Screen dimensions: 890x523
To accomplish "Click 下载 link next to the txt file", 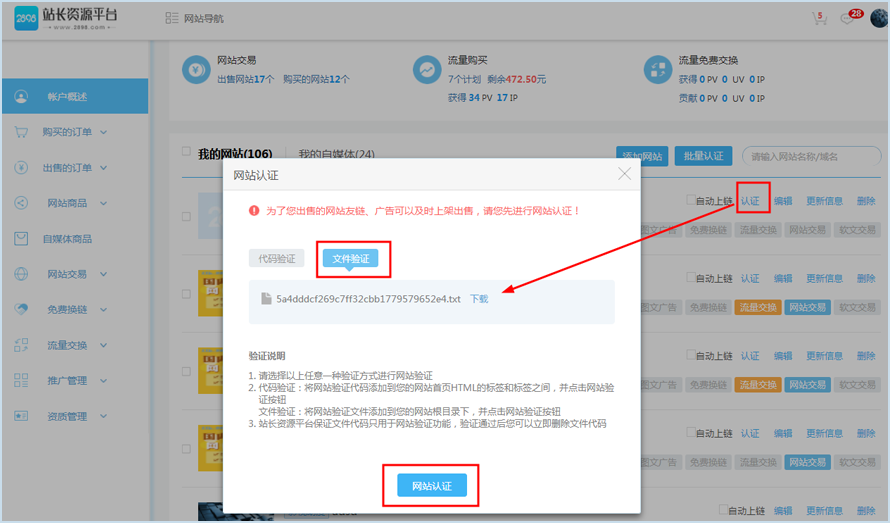I will [x=479, y=299].
